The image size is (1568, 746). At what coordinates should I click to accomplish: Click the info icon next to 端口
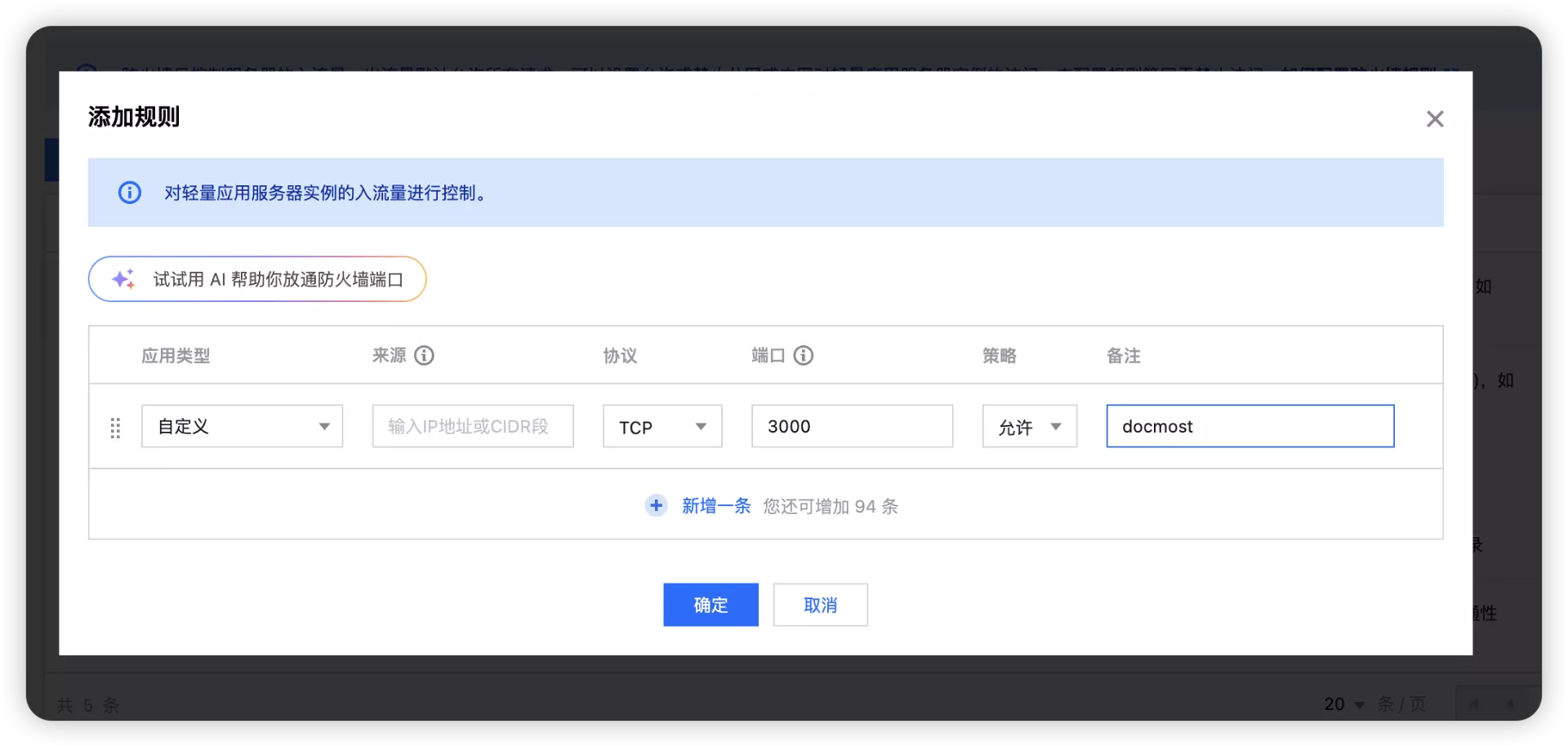[804, 355]
